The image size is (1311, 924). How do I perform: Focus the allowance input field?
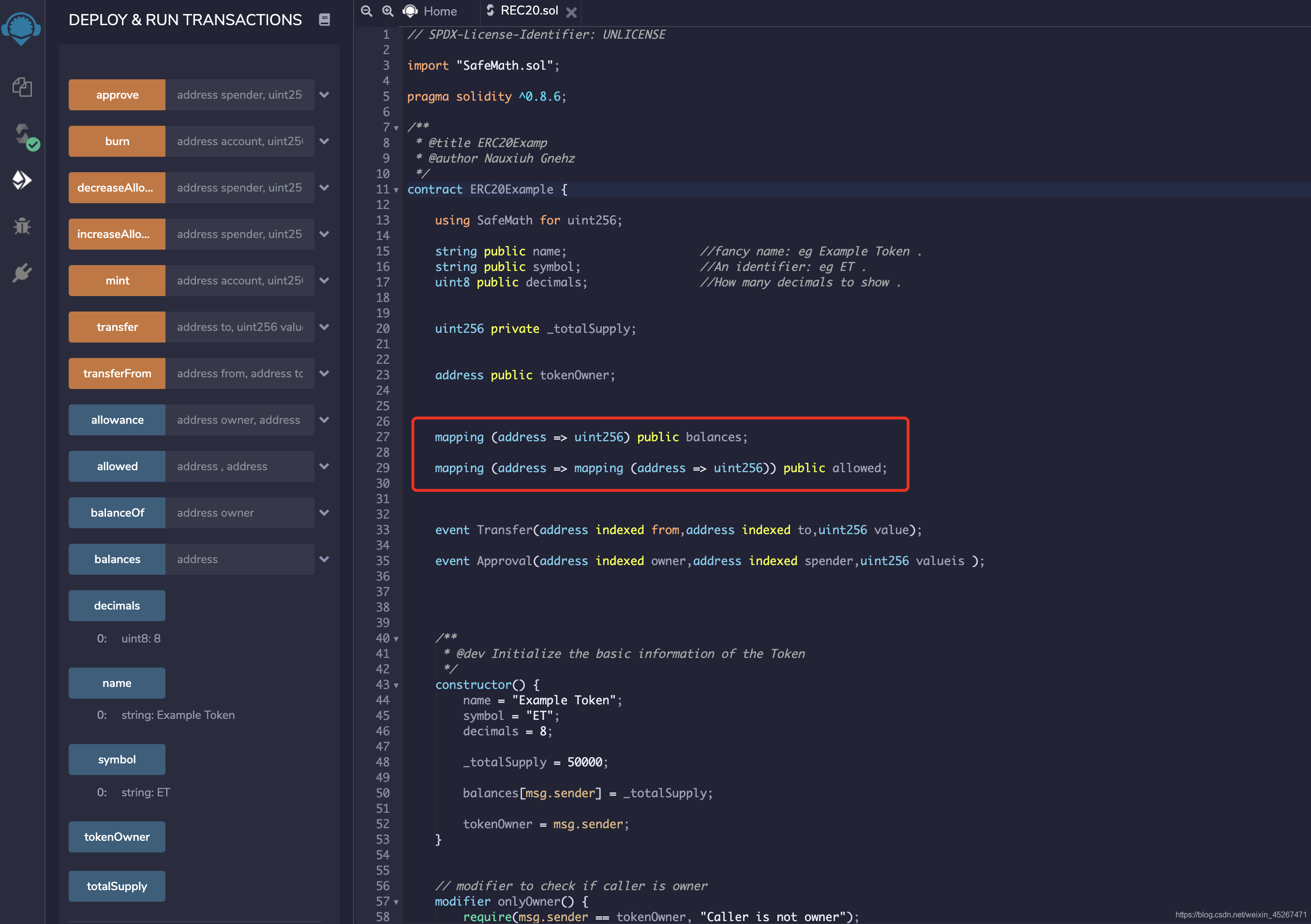[x=240, y=420]
